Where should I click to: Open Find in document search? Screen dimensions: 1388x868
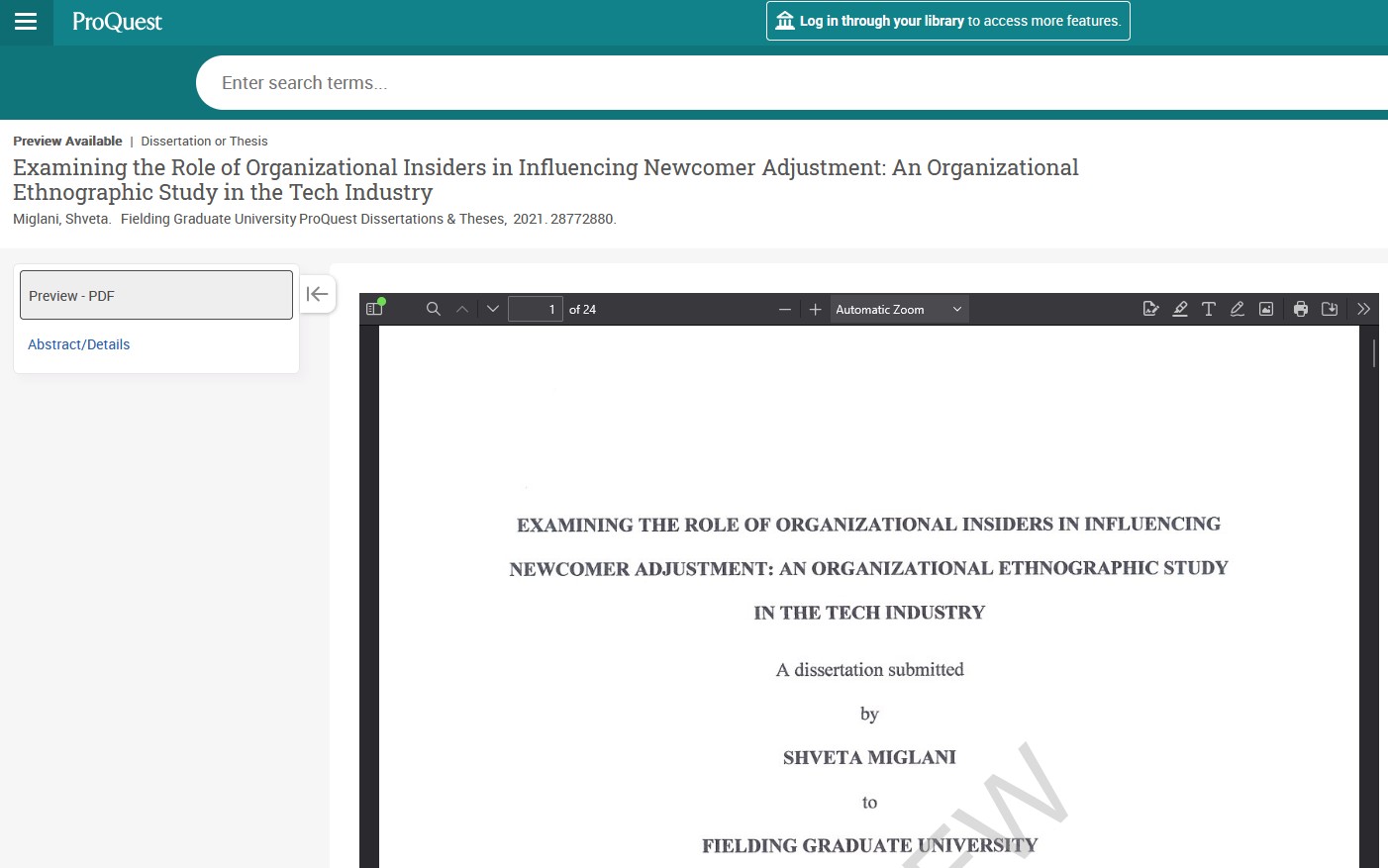point(433,309)
